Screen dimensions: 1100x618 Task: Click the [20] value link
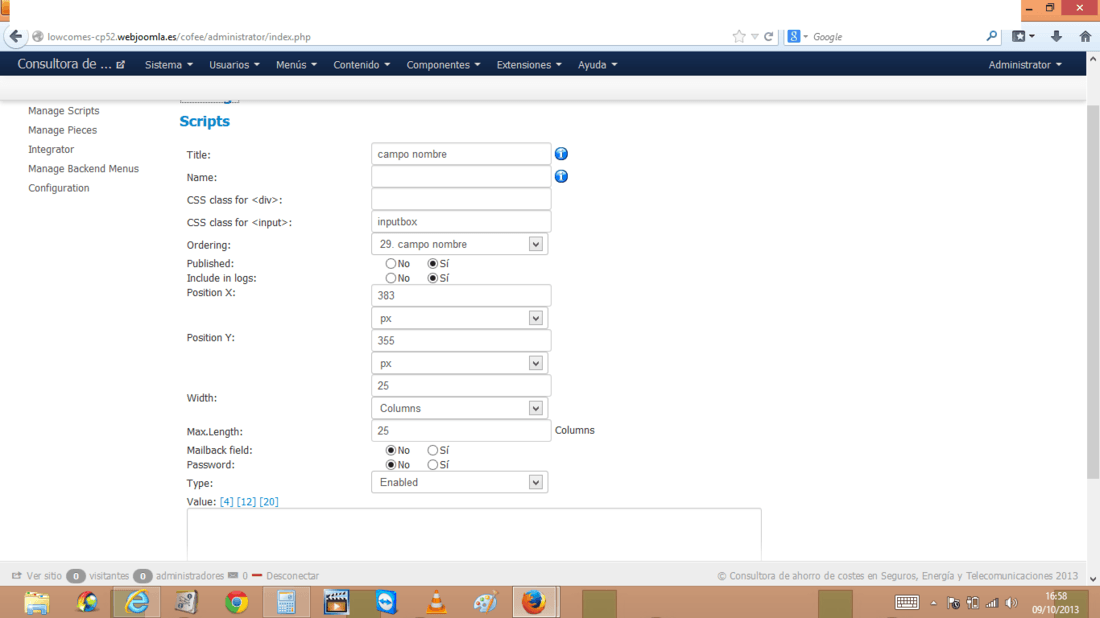[269, 502]
